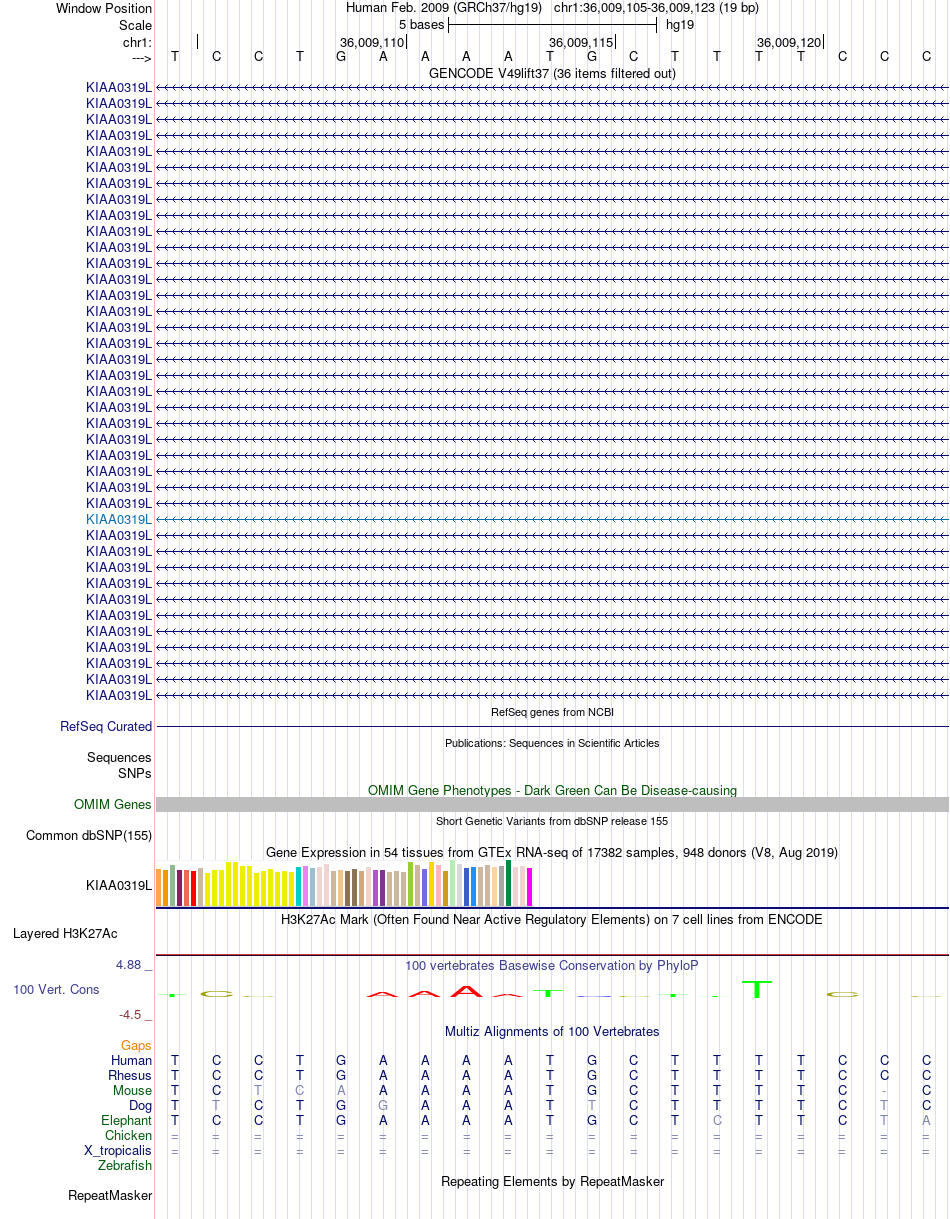Click the RepeatMasker track label

pos(110,1195)
